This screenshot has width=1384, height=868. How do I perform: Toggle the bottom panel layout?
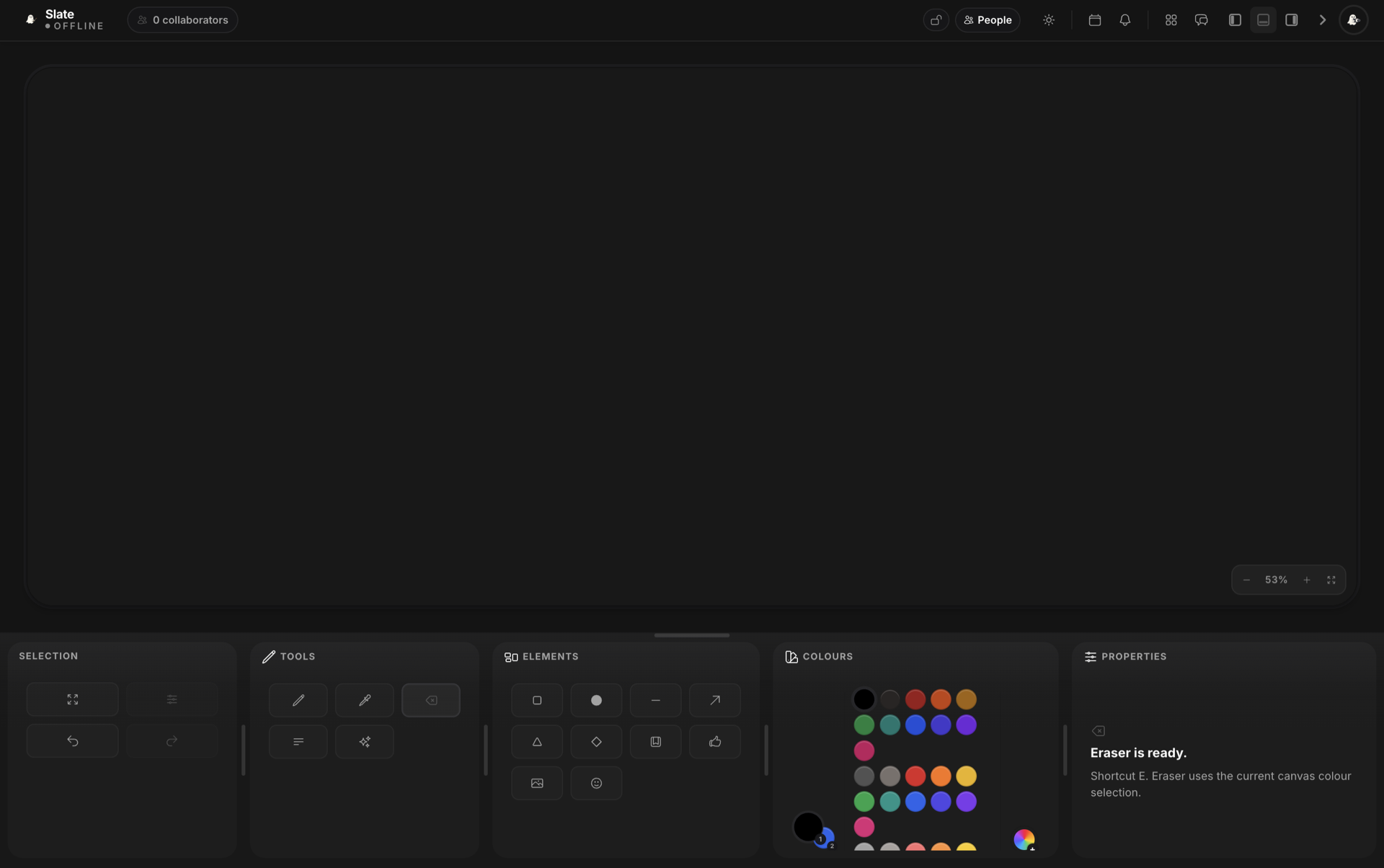(1263, 20)
